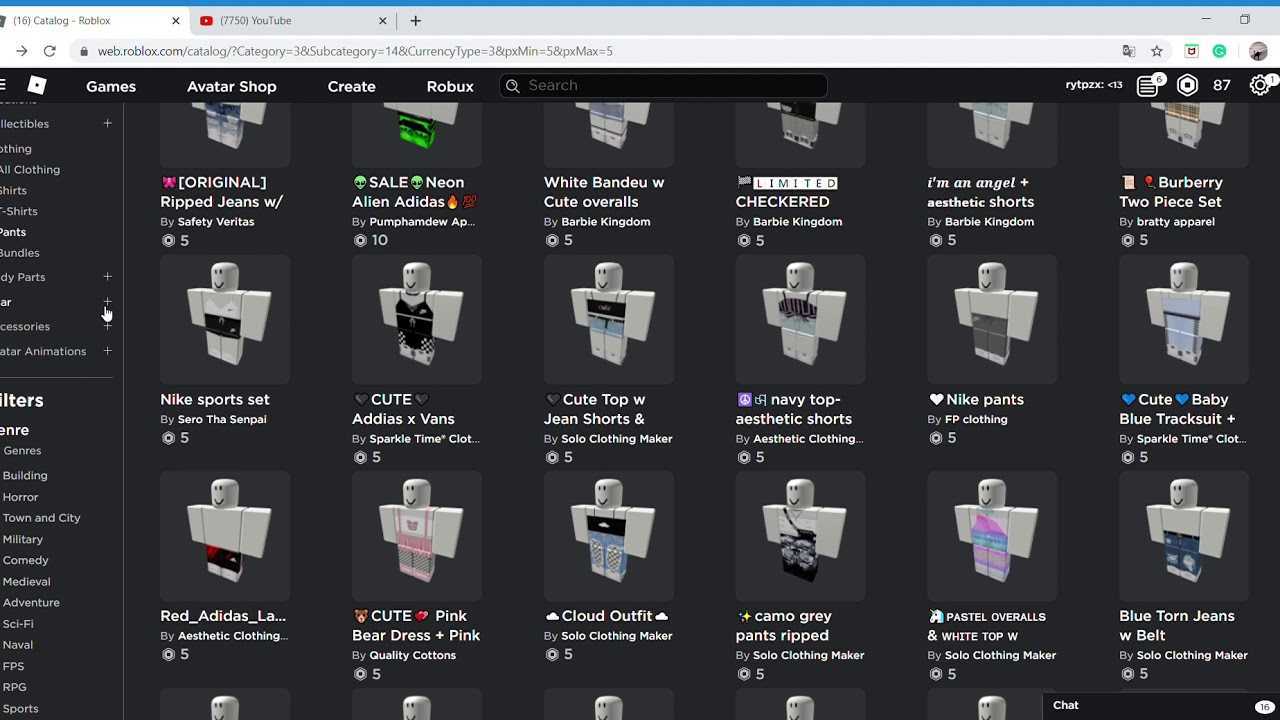The image size is (1280, 720).
Task: Click the Roblox search field
Action: pyautogui.click(x=664, y=86)
